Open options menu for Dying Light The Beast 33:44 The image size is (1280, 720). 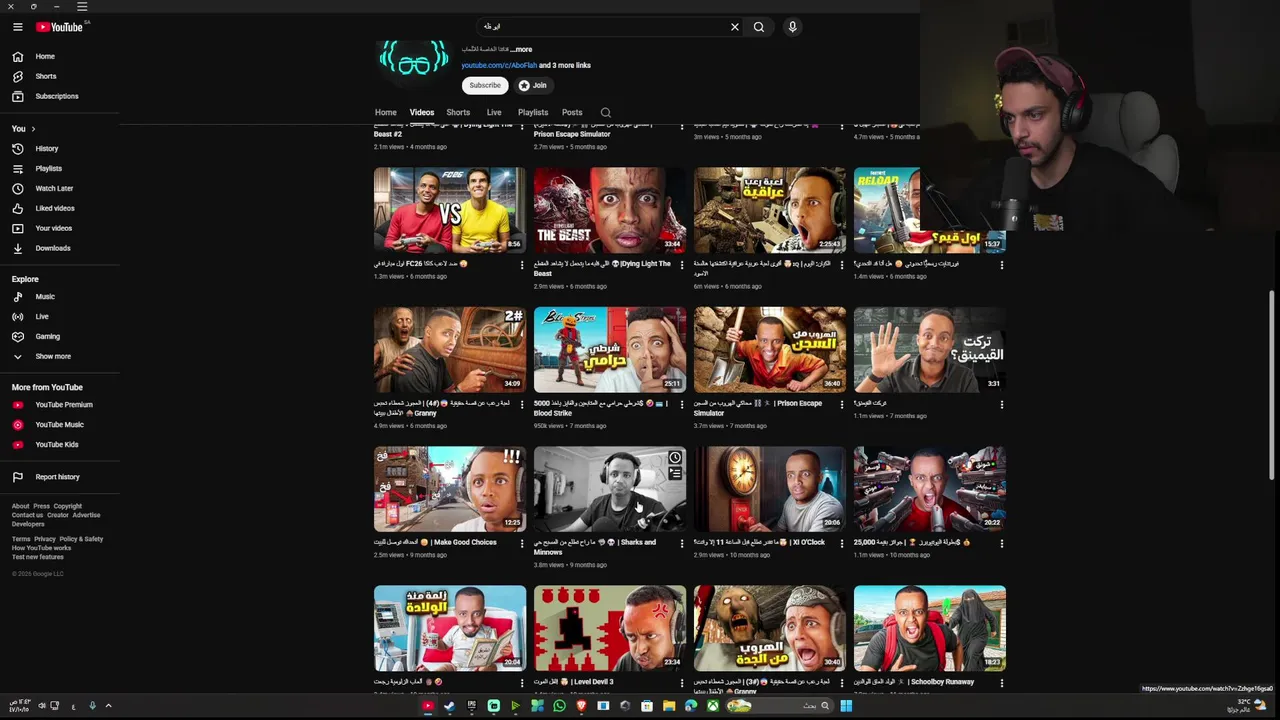point(681,265)
